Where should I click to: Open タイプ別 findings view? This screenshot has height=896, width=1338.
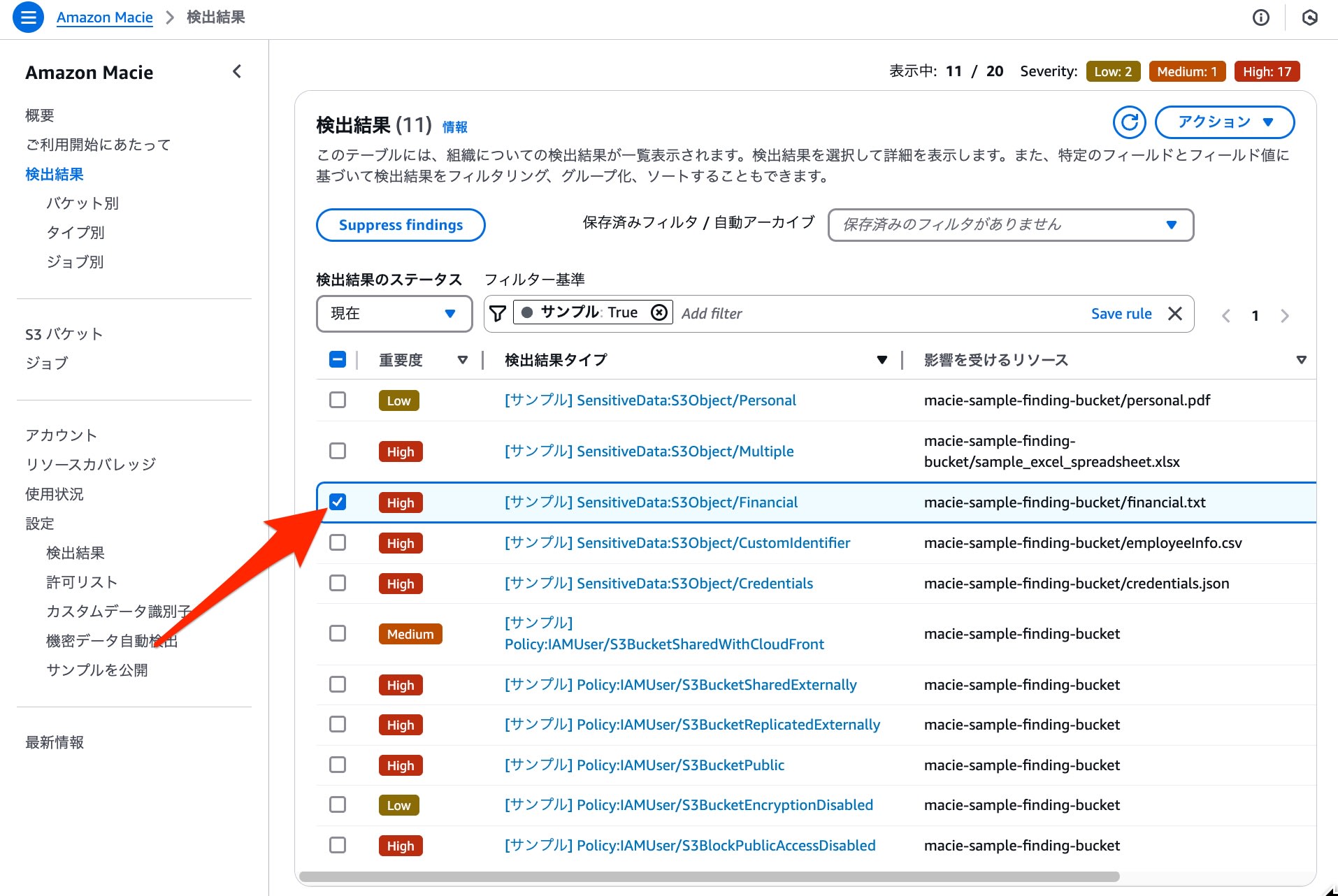tap(75, 233)
